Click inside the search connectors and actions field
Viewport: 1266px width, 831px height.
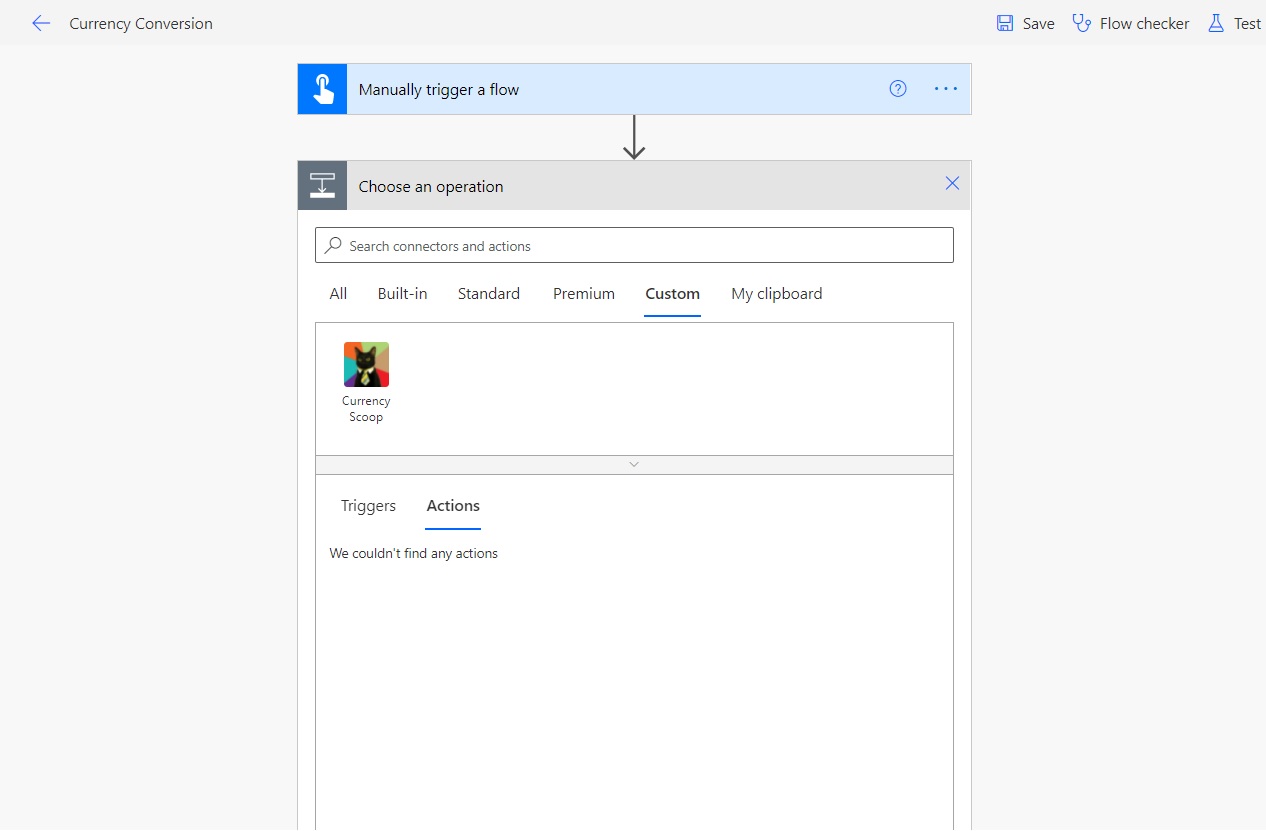pos(633,245)
